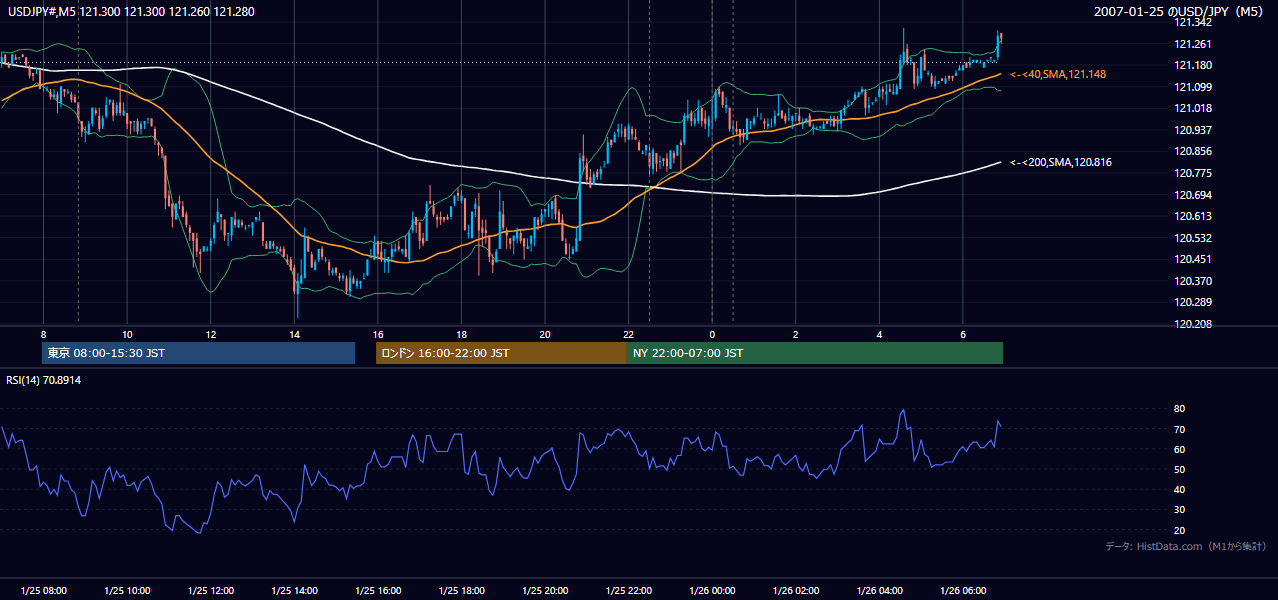The image size is (1278, 600).
Task: Click bottom time label 1/26 02:00
Action: click(796, 591)
